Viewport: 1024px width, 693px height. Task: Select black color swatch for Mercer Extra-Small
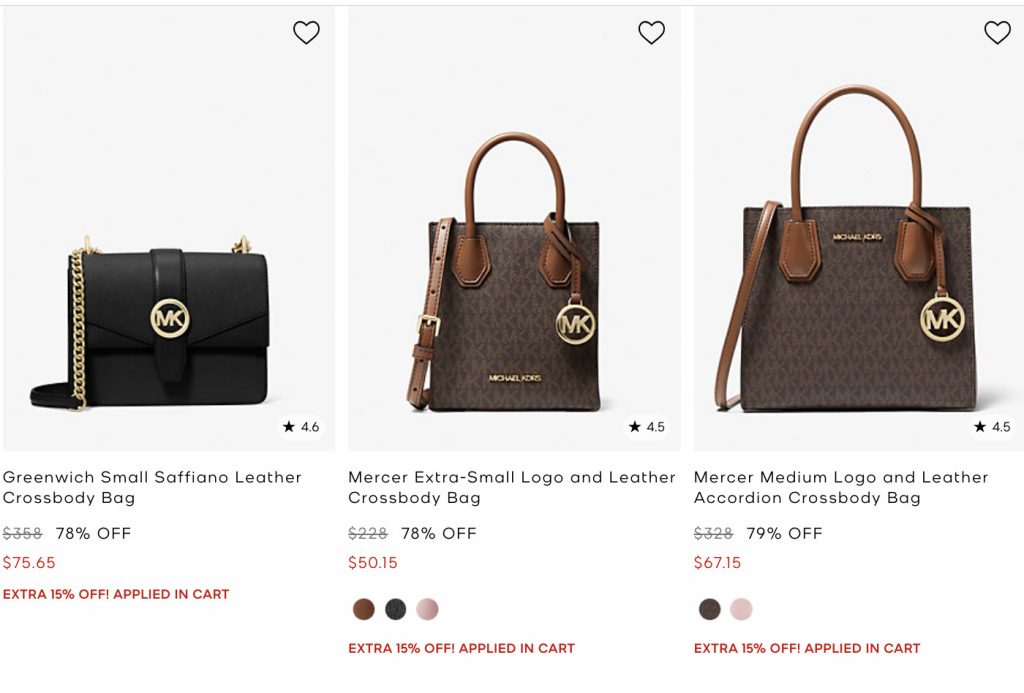click(x=396, y=609)
